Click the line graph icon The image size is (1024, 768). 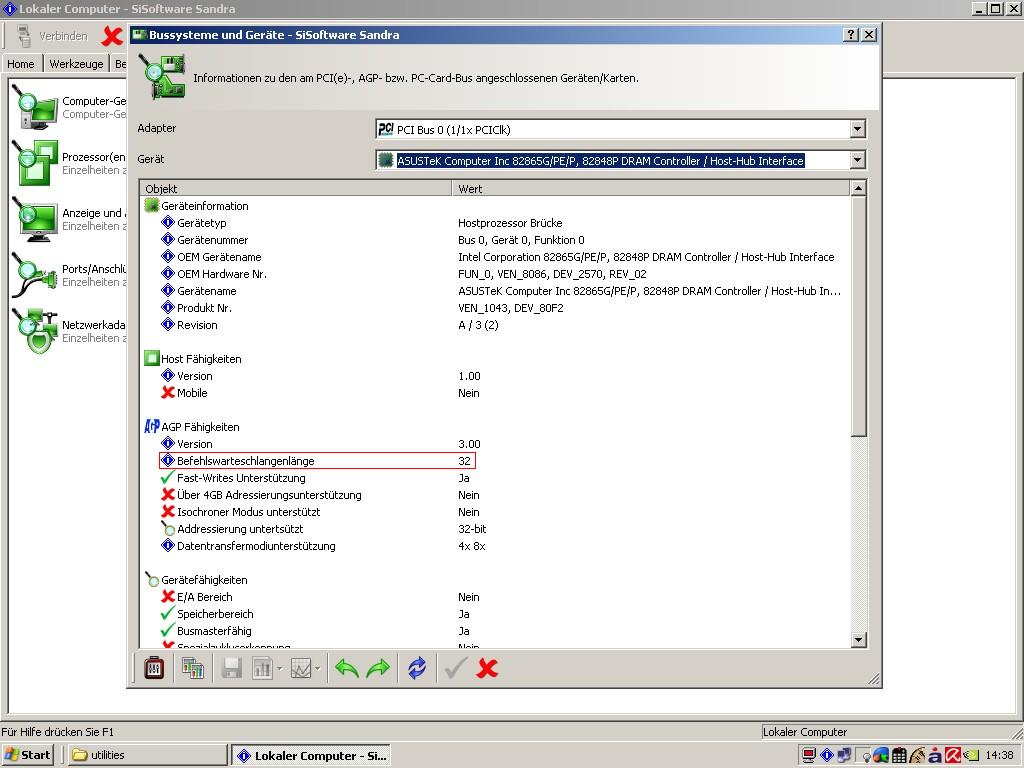pos(300,668)
